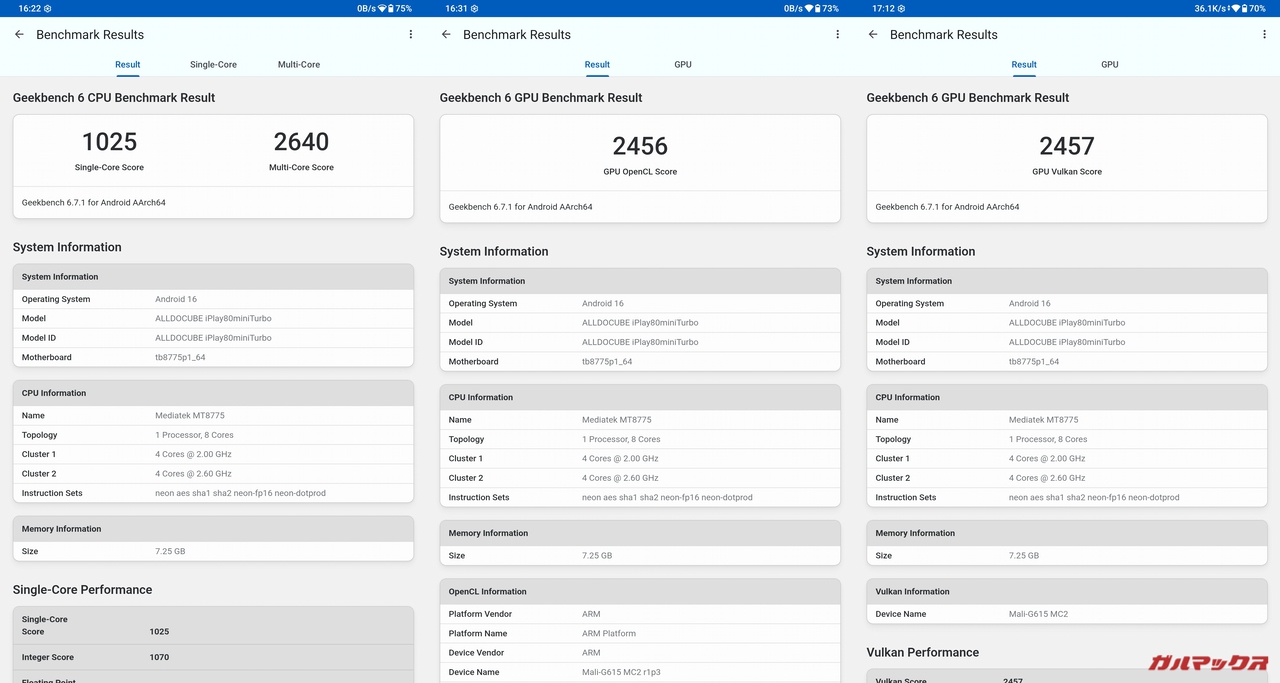Tap the battery indicator showing 73%
1280x683 pixels.
[x=827, y=8]
